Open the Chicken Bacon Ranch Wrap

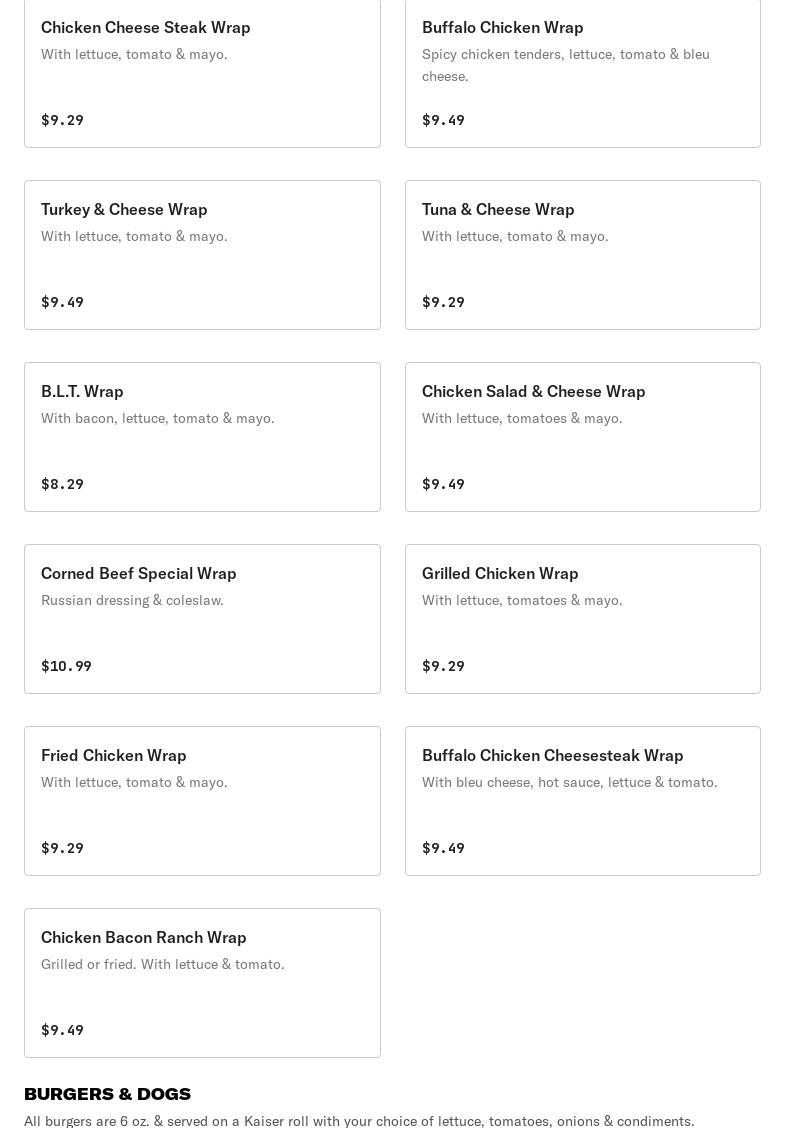coord(202,983)
